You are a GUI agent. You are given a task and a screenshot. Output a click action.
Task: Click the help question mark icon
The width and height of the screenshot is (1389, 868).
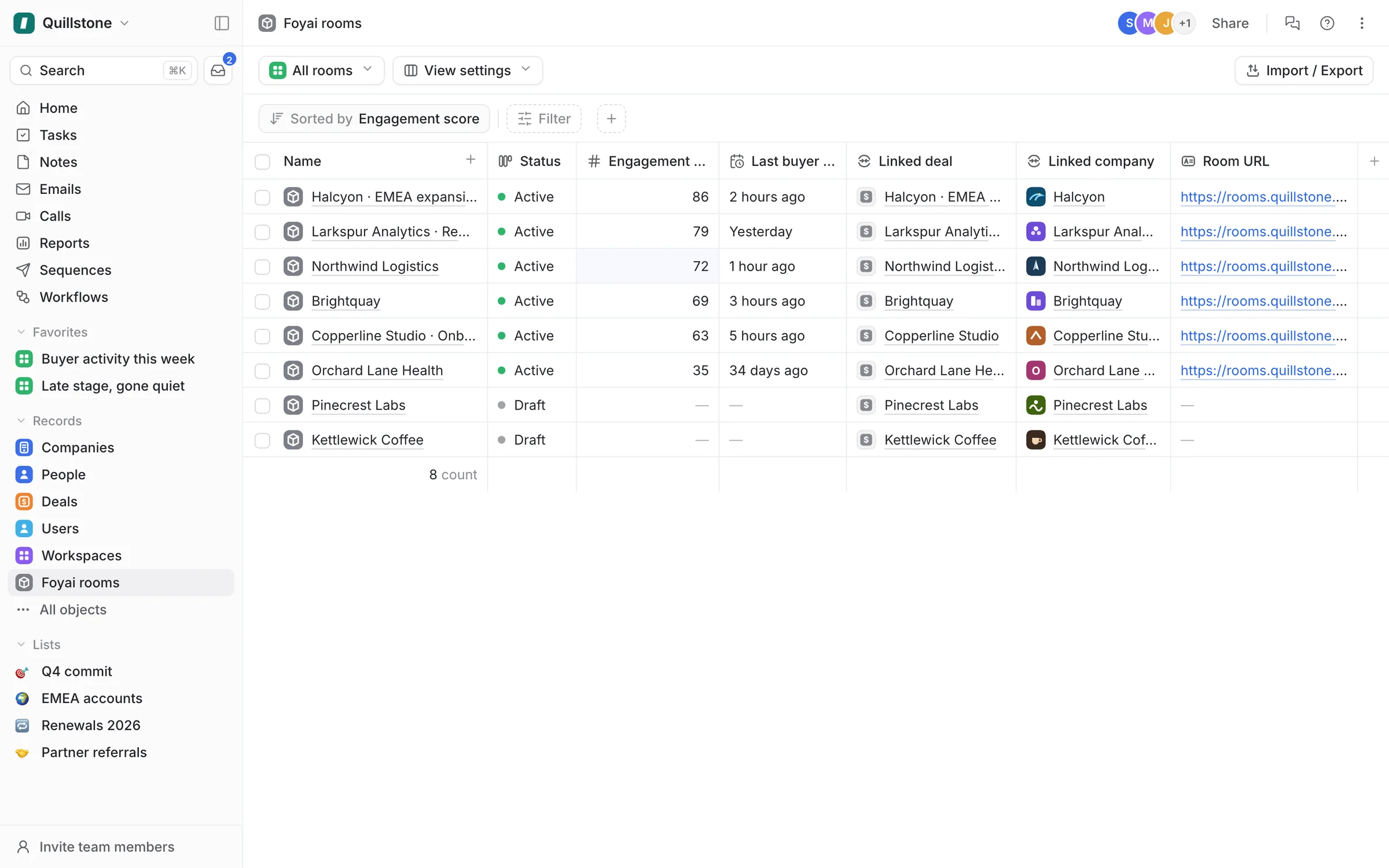(1326, 23)
